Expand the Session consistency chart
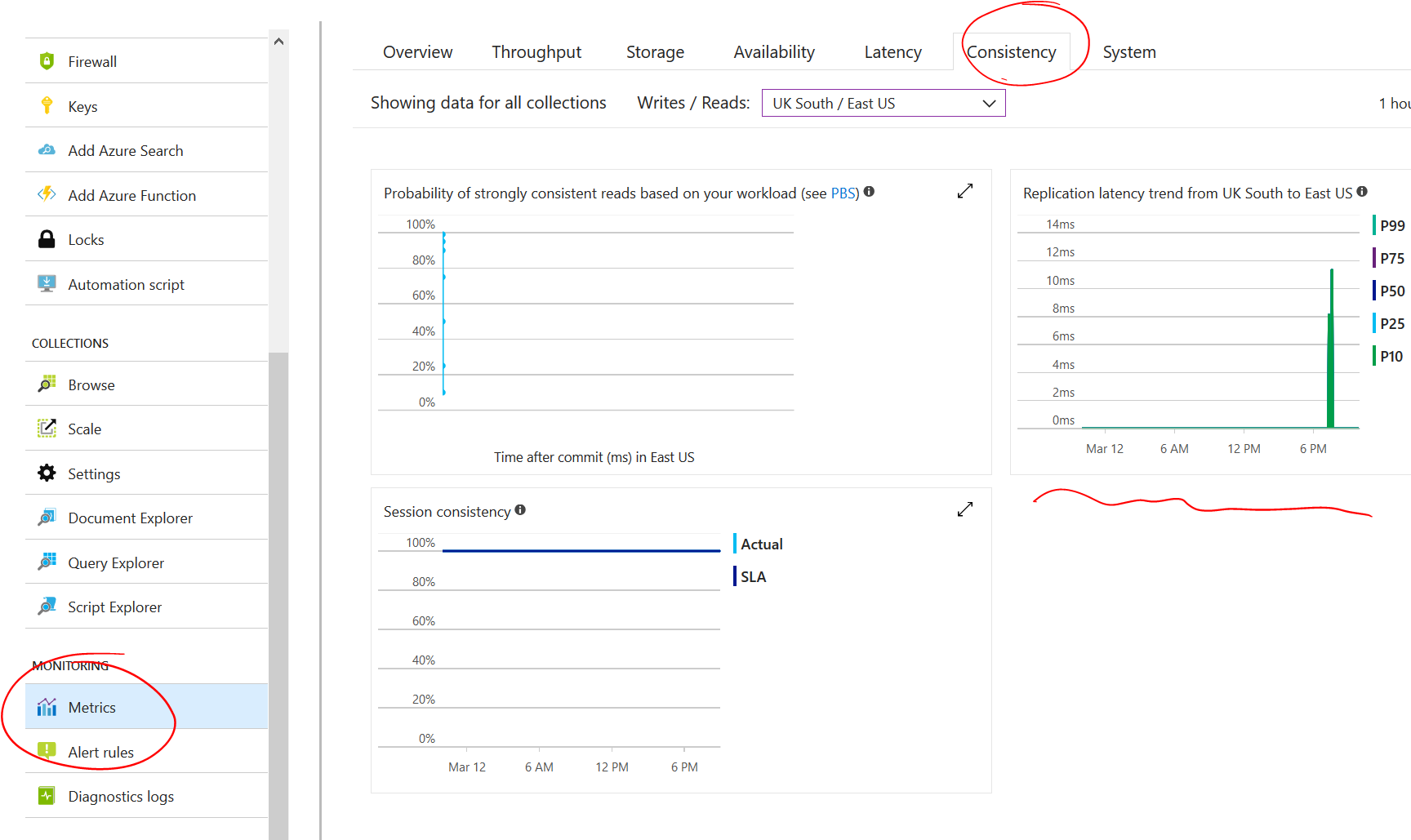 [x=964, y=509]
